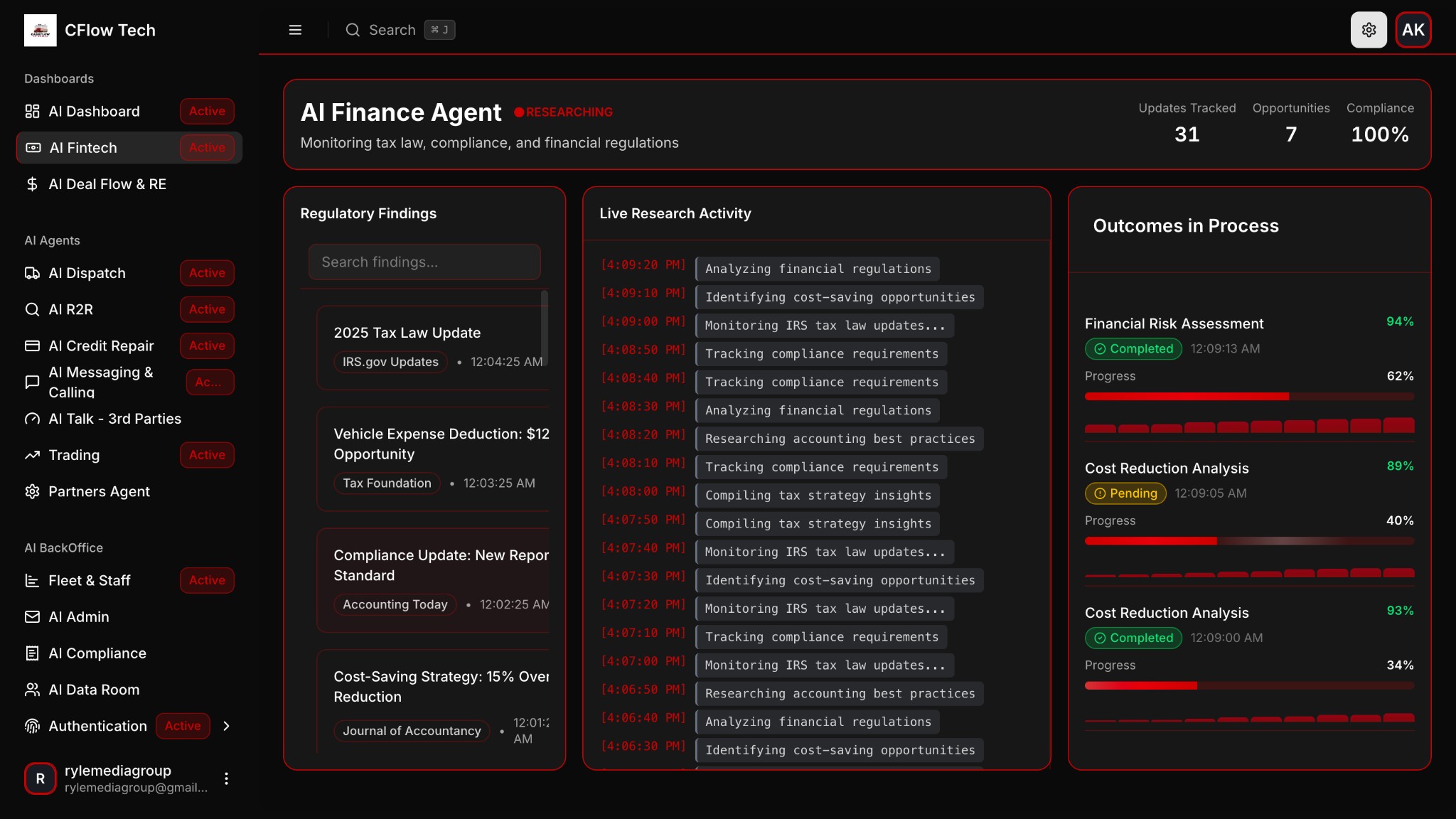This screenshot has height=819, width=1456.
Task: Open the AI Compliance section
Action: (97, 653)
